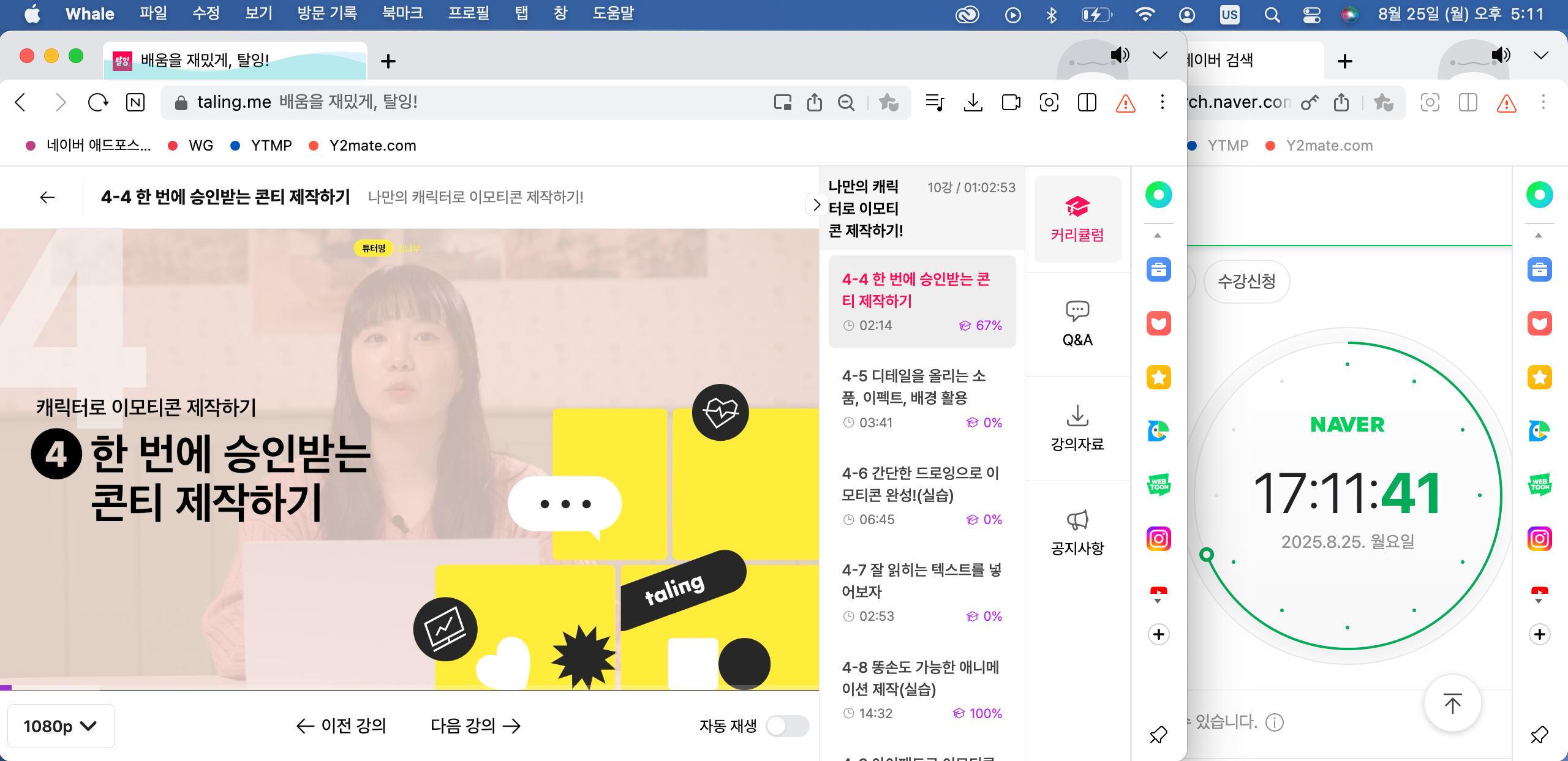Open Instagram in the Whale sidebar
1568x761 pixels.
(1158, 539)
